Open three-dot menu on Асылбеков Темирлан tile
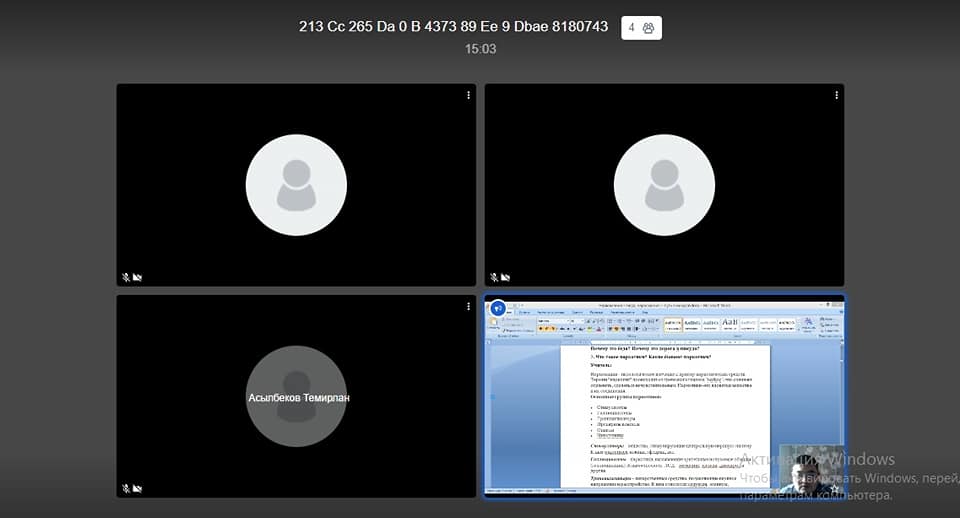Viewport: 960px width, 518px height. tap(468, 306)
